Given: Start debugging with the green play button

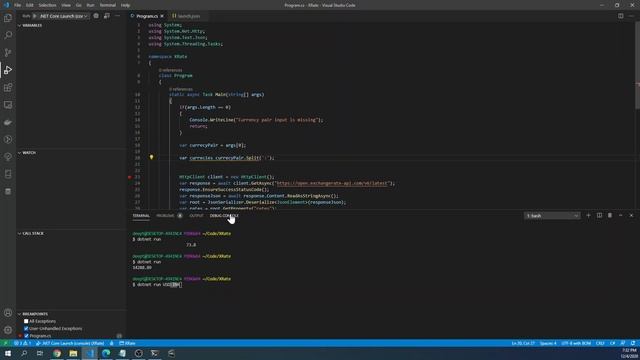Looking at the screenshot, I should click(x=35, y=16).
